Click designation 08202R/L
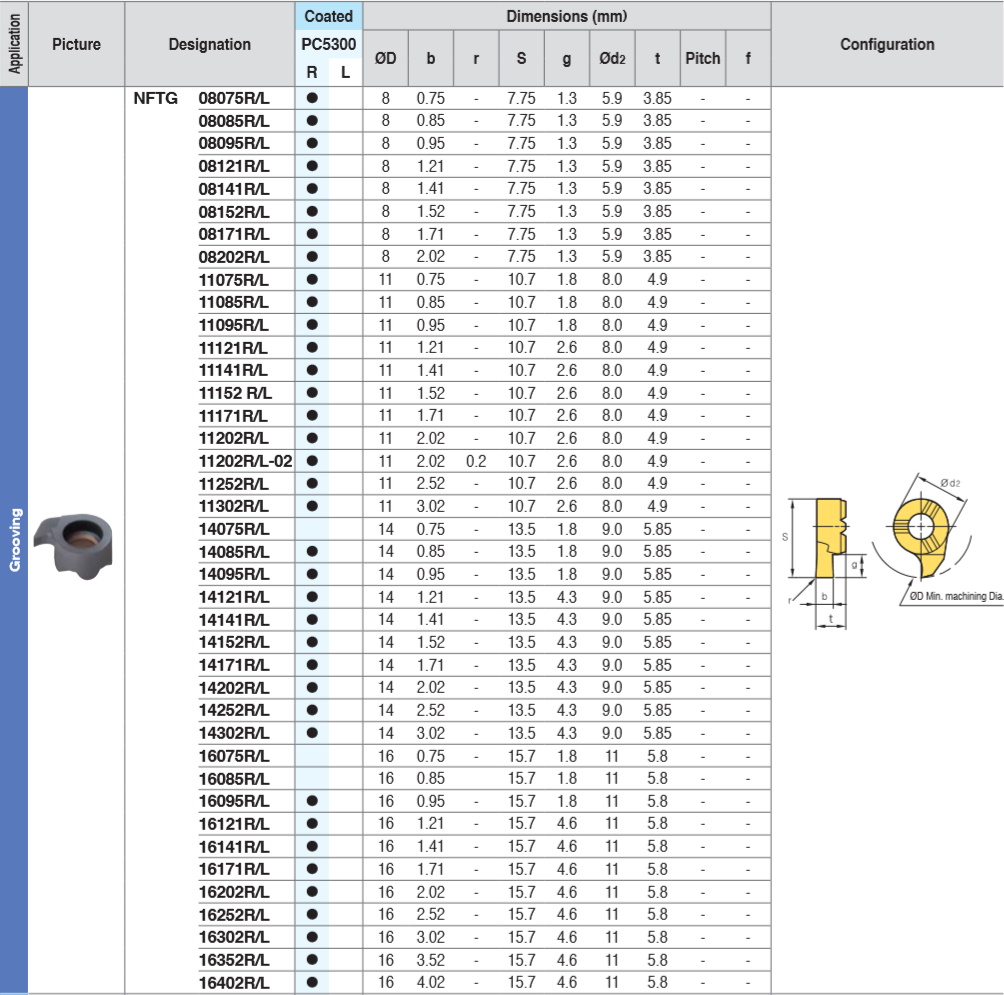The image size is (1004, 995). coord(234,257)
